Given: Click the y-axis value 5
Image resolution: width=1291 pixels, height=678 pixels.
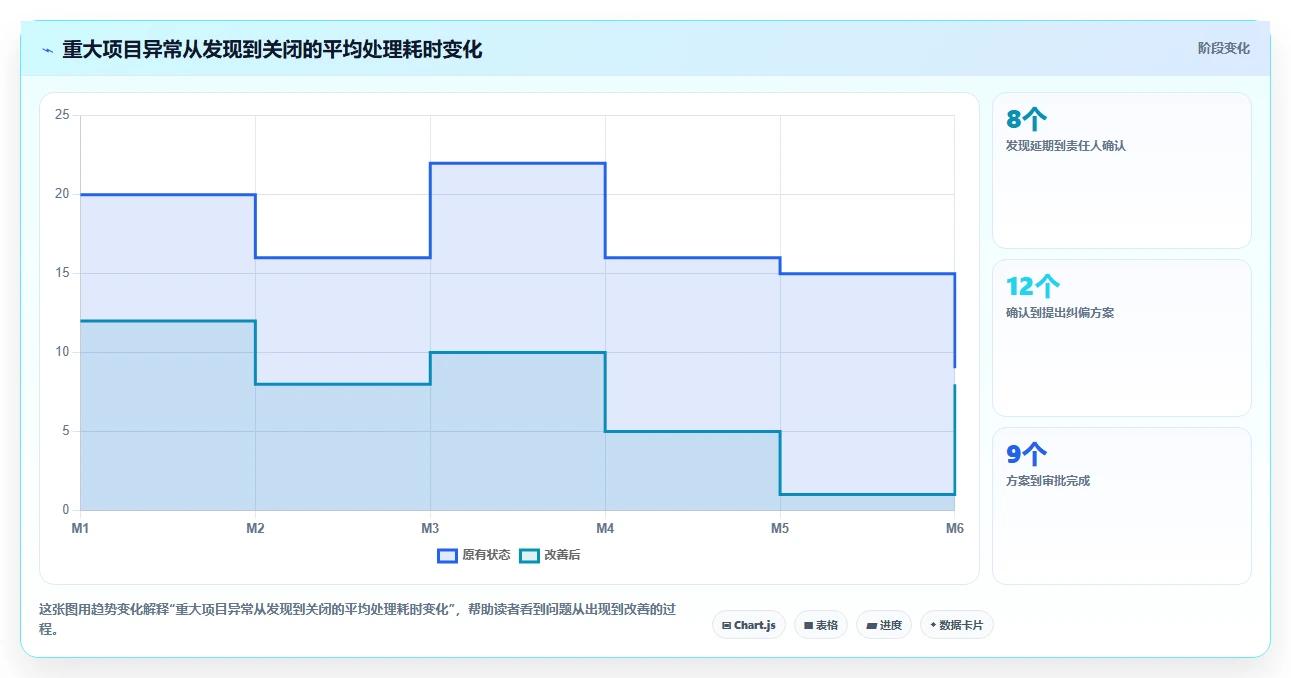Looking at the screenshot, I should [x=65, y=431].
